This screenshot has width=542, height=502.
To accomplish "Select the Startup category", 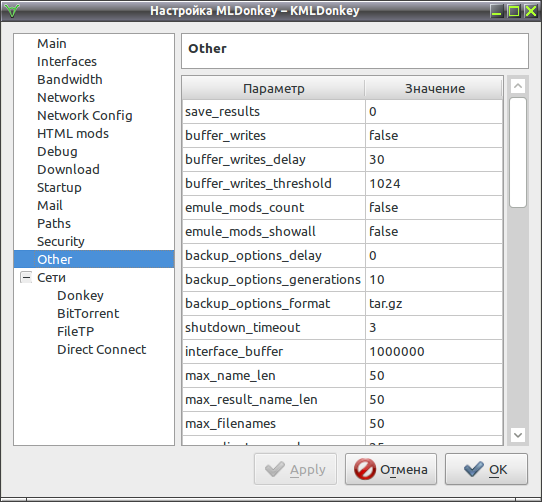I will tap(59, 187).
